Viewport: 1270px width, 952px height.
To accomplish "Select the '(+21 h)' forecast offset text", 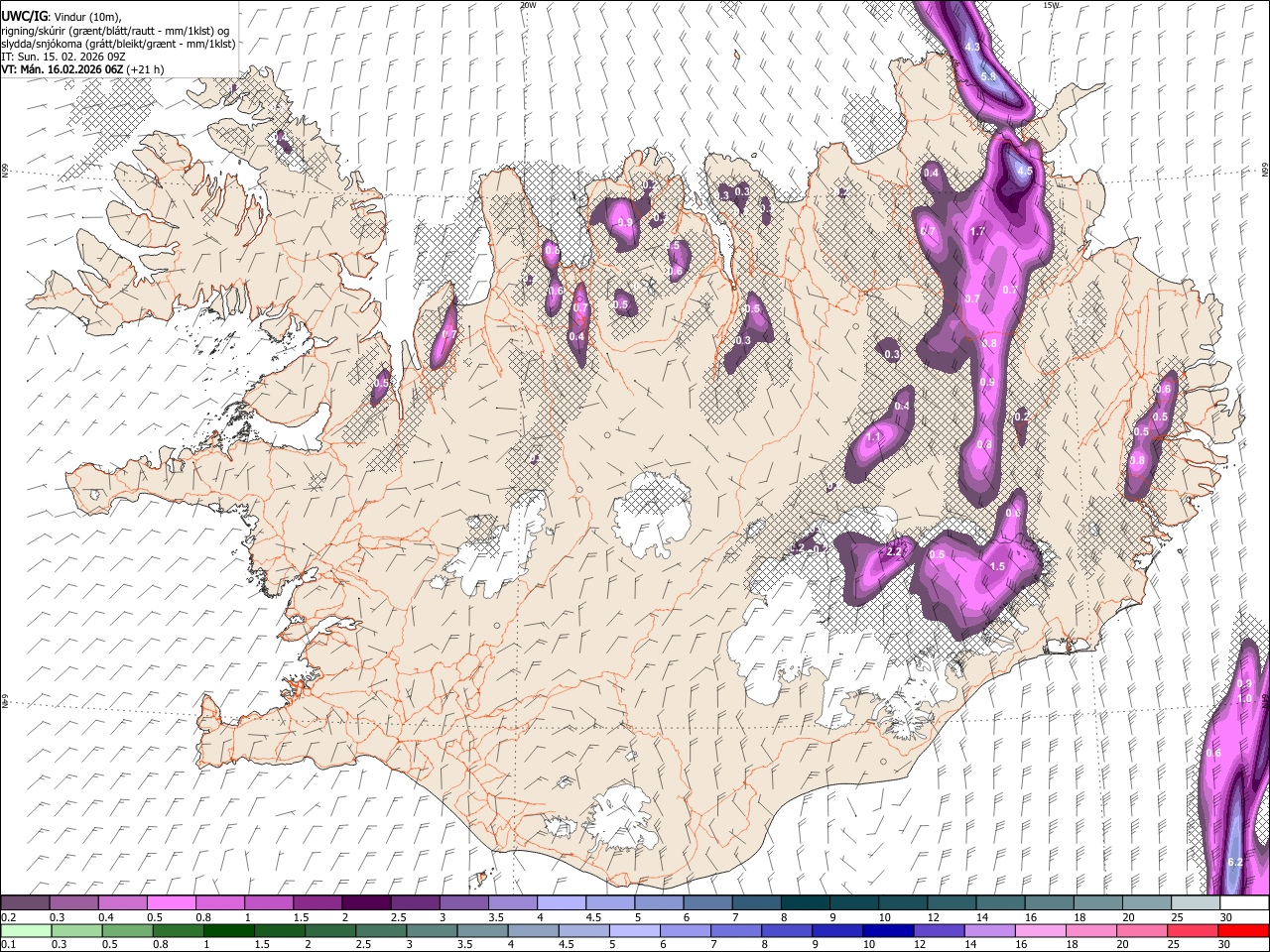I will coord(145,69).
